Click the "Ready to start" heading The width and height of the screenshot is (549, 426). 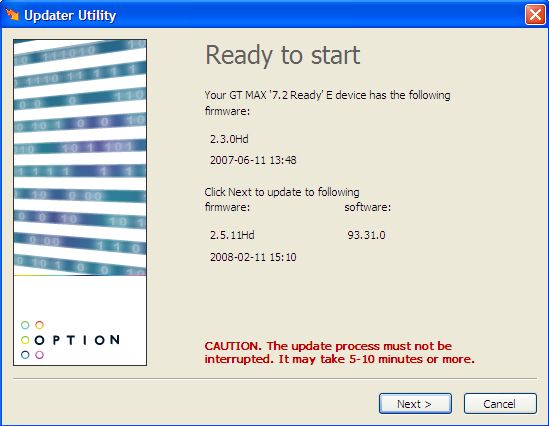(x=282, y=55)
